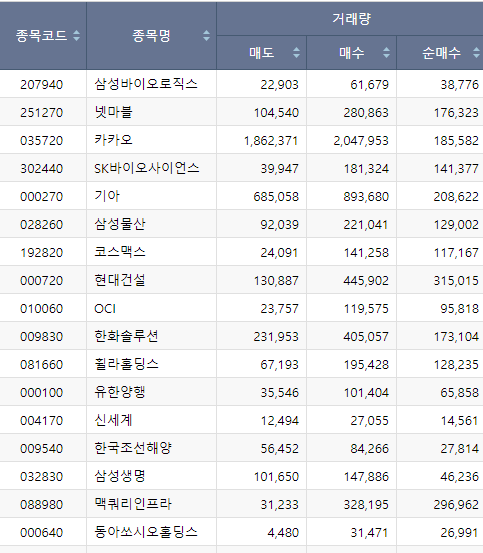Click the 종목코드 header label
483x553 pixels.
41,36
